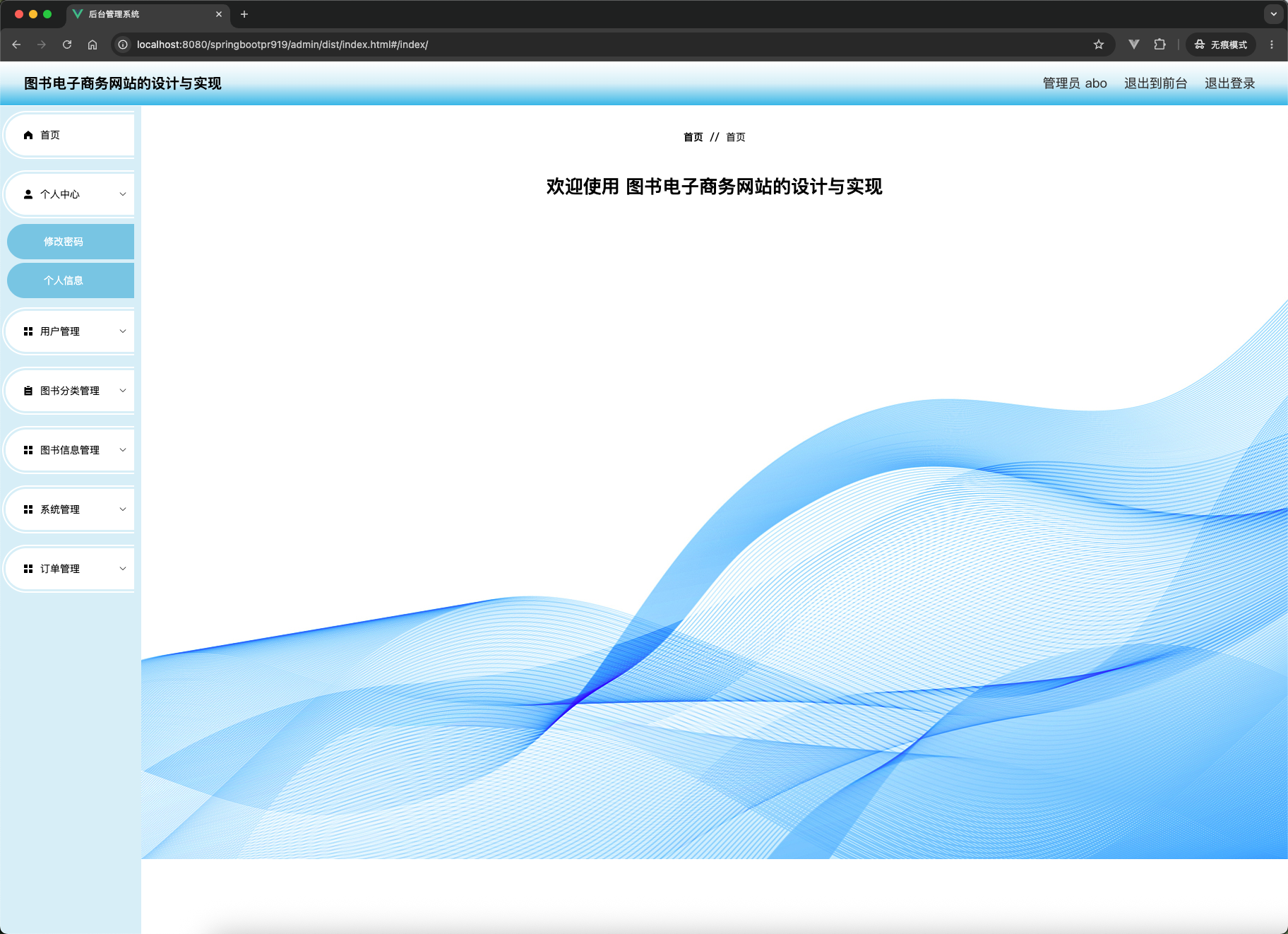Expand the 用户管理 menu chevron
The width and height of the screenshot is (1288, 934).
coord(123,331)
